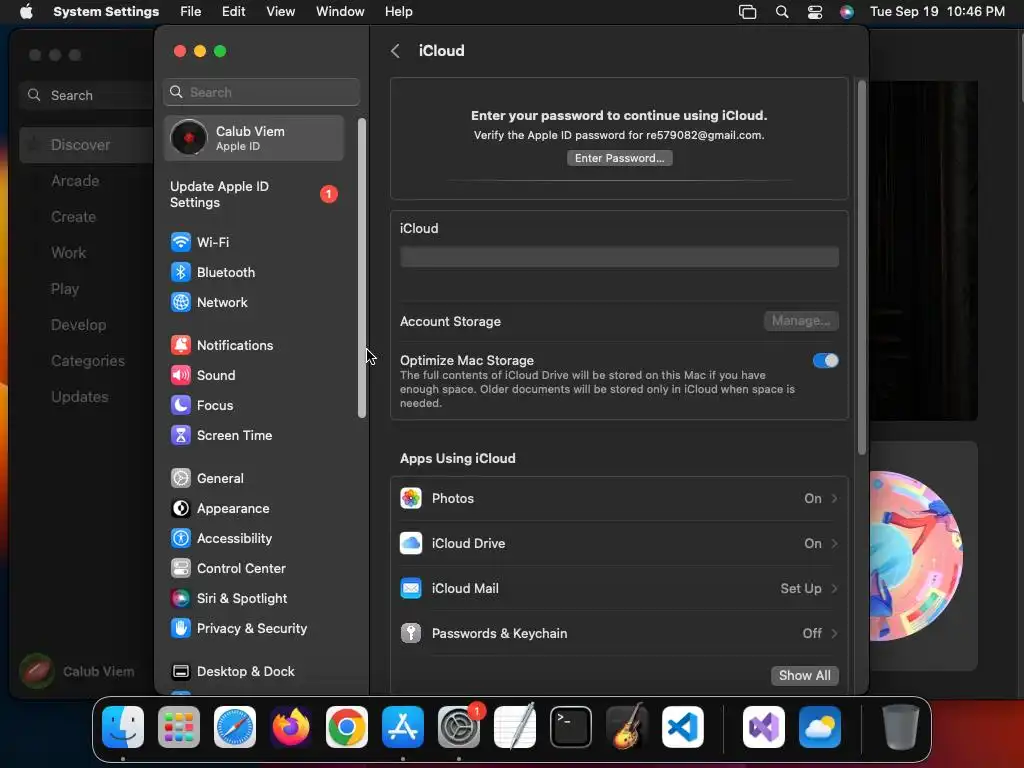Open Spotlight search in menu bar
1024x768 pixels.
(x=782, y=12)
